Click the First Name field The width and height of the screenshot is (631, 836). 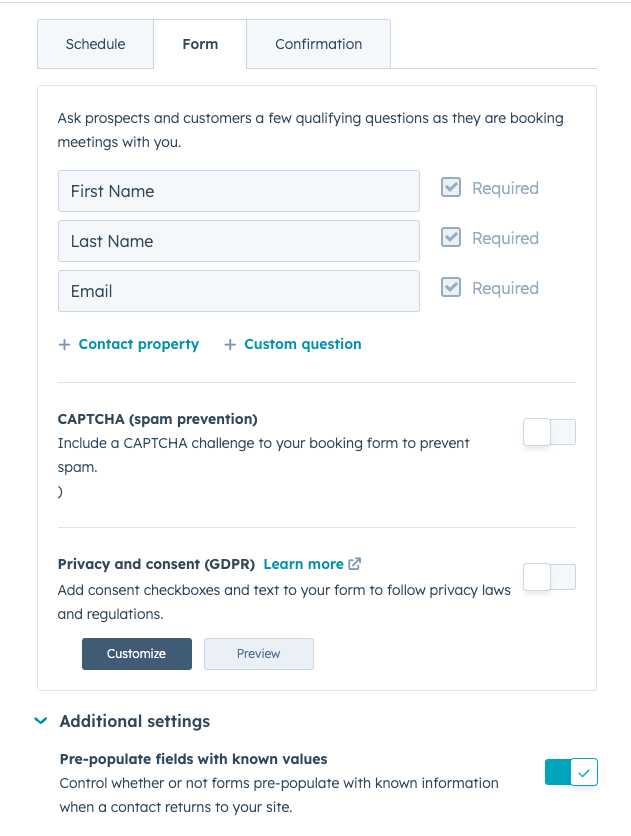click(238, 191)
